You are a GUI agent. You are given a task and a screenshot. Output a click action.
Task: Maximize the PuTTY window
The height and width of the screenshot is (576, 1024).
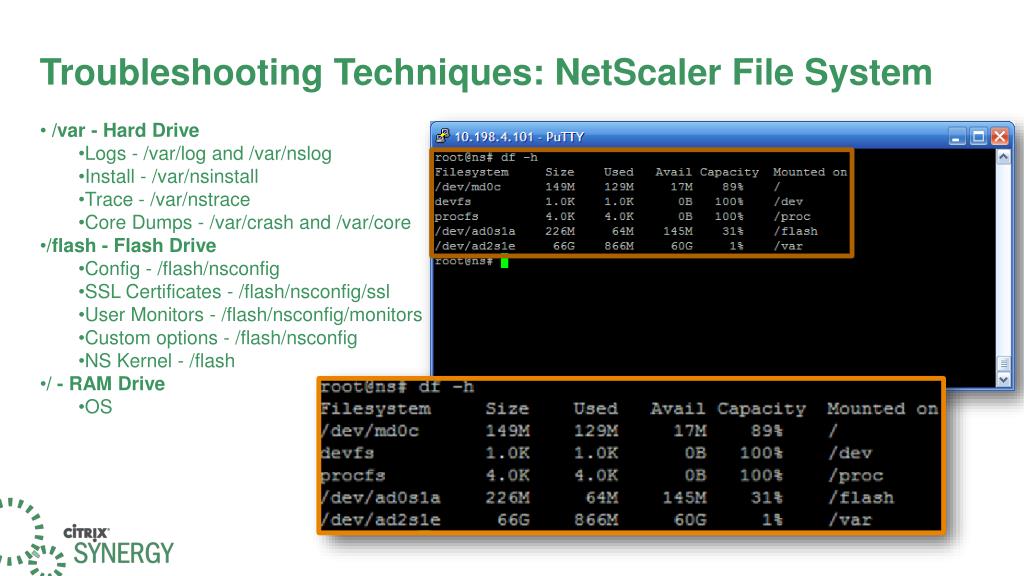[978, 136]
